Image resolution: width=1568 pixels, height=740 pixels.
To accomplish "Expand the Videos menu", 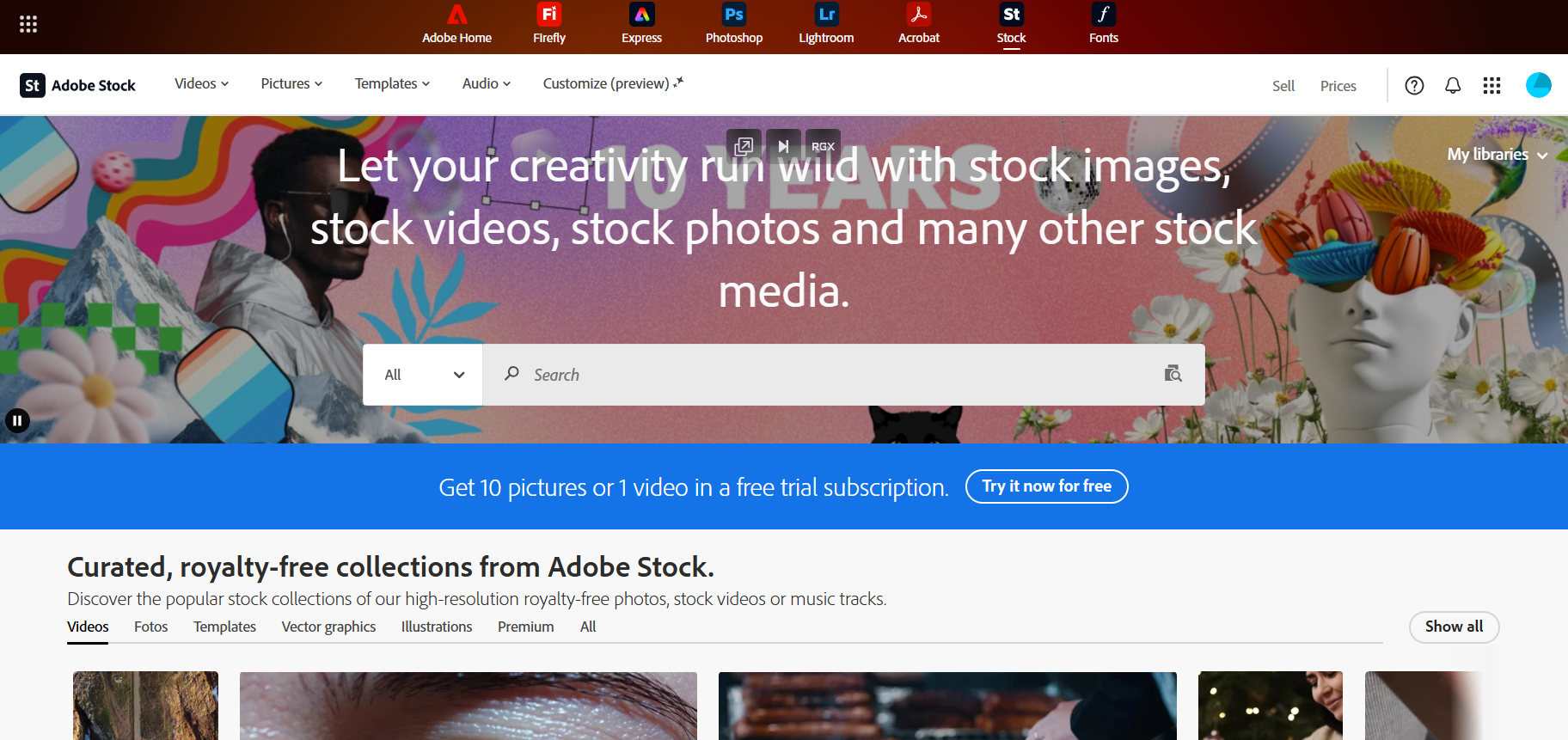I will [x=202, y=83].
